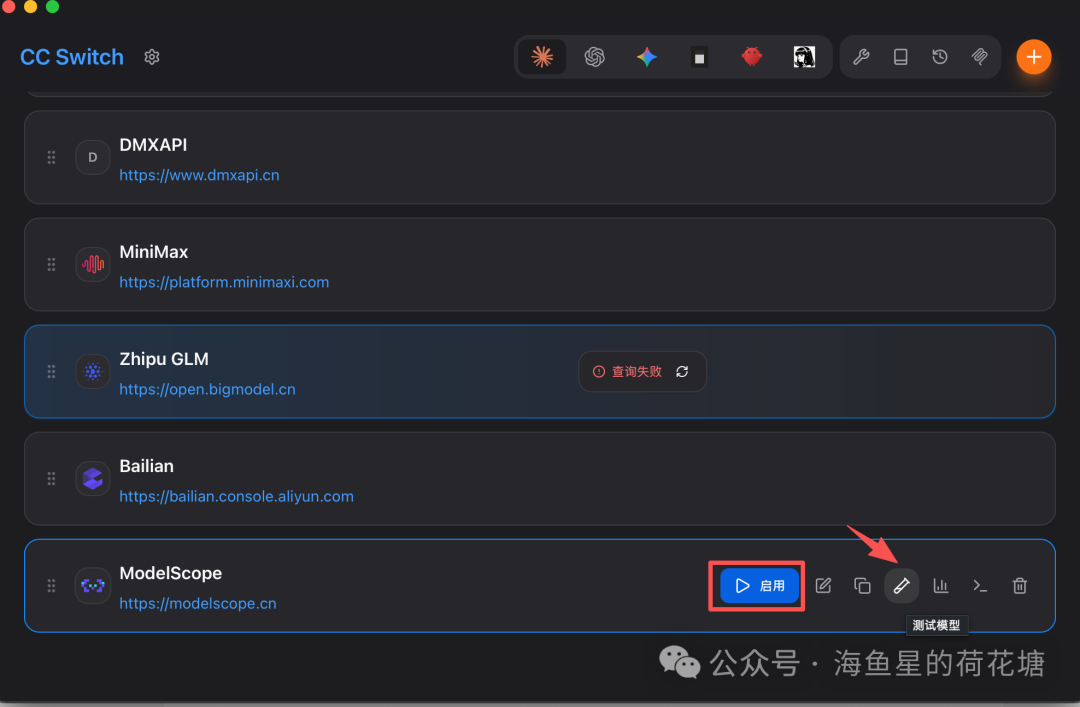Viewport: 1080px width, 707px height.
Task: Click the 查询失败 status label
Action: point(636,372)
